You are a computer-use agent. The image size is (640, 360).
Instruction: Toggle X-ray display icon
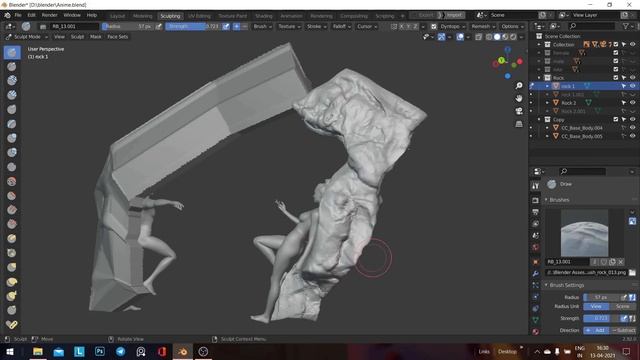(x=478, y=37)
